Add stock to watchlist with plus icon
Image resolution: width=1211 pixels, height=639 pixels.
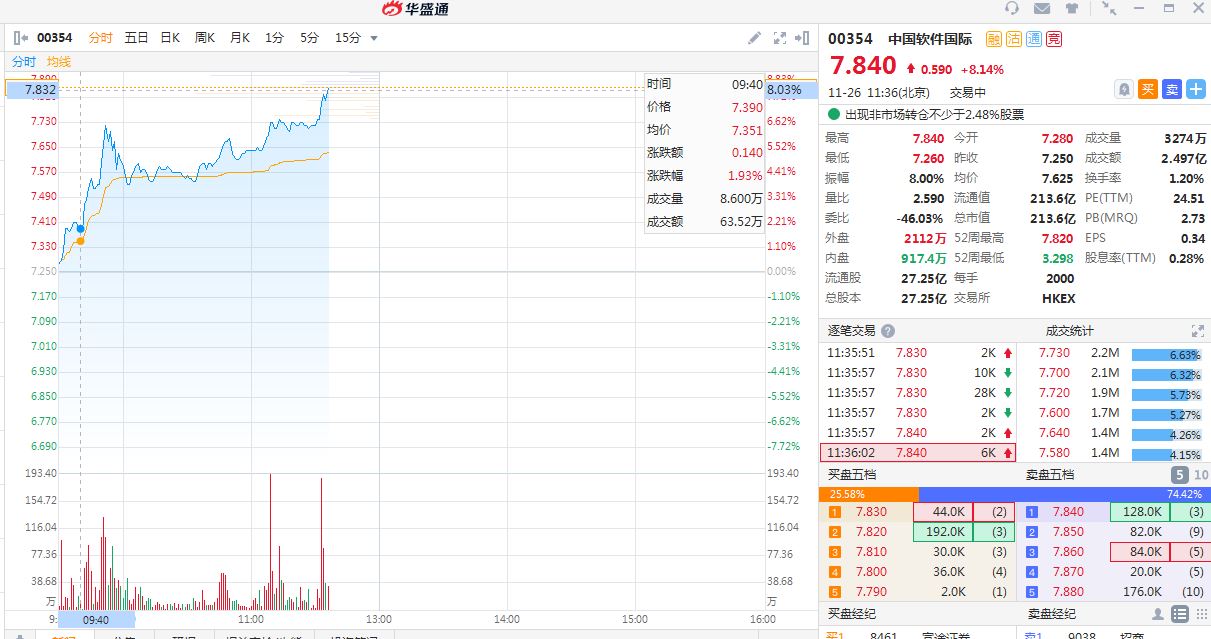(1196, 89)
